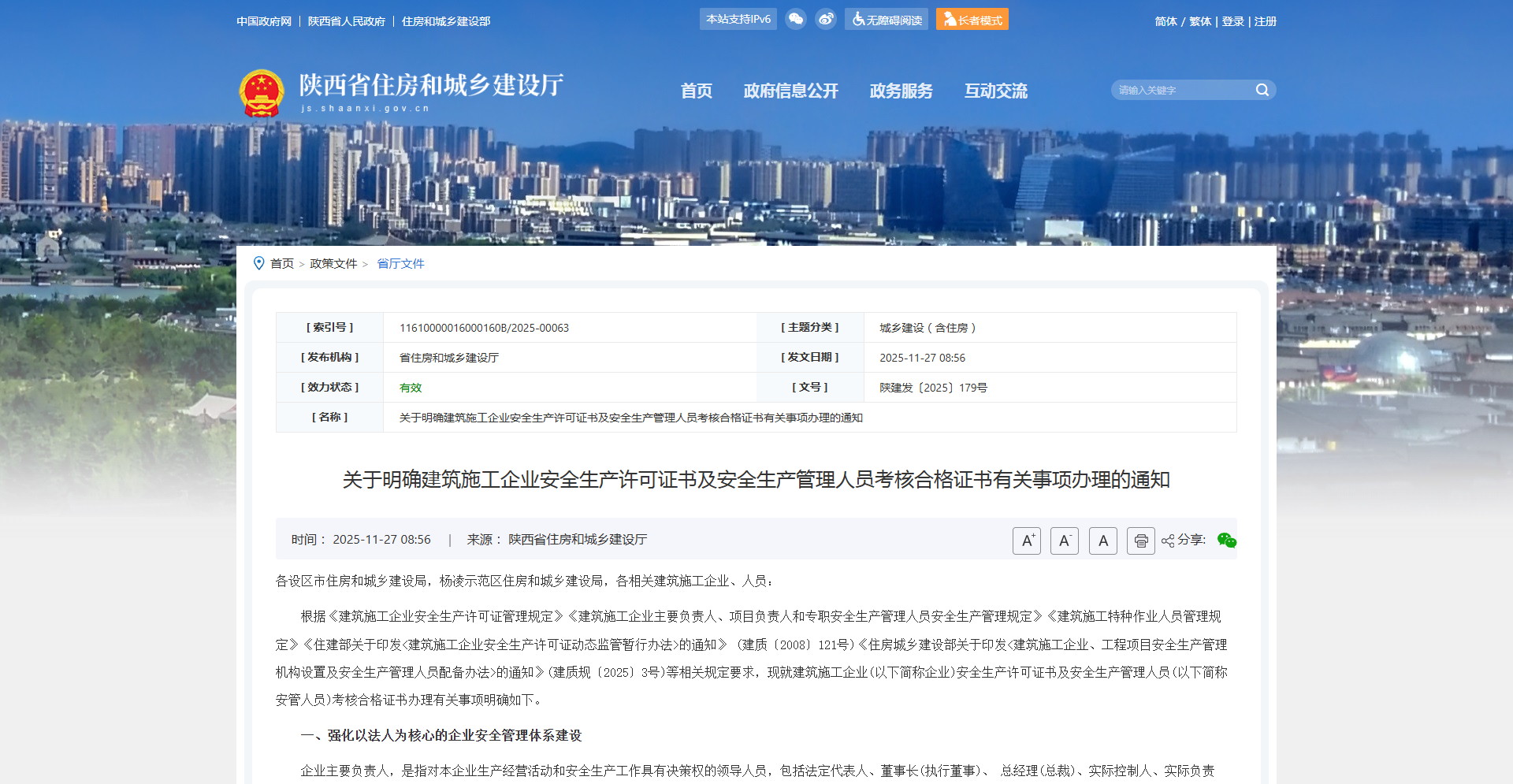Reset font size with plain A button
Viewport: 1513px width, 784px height.
click(x=1102, y=541)
